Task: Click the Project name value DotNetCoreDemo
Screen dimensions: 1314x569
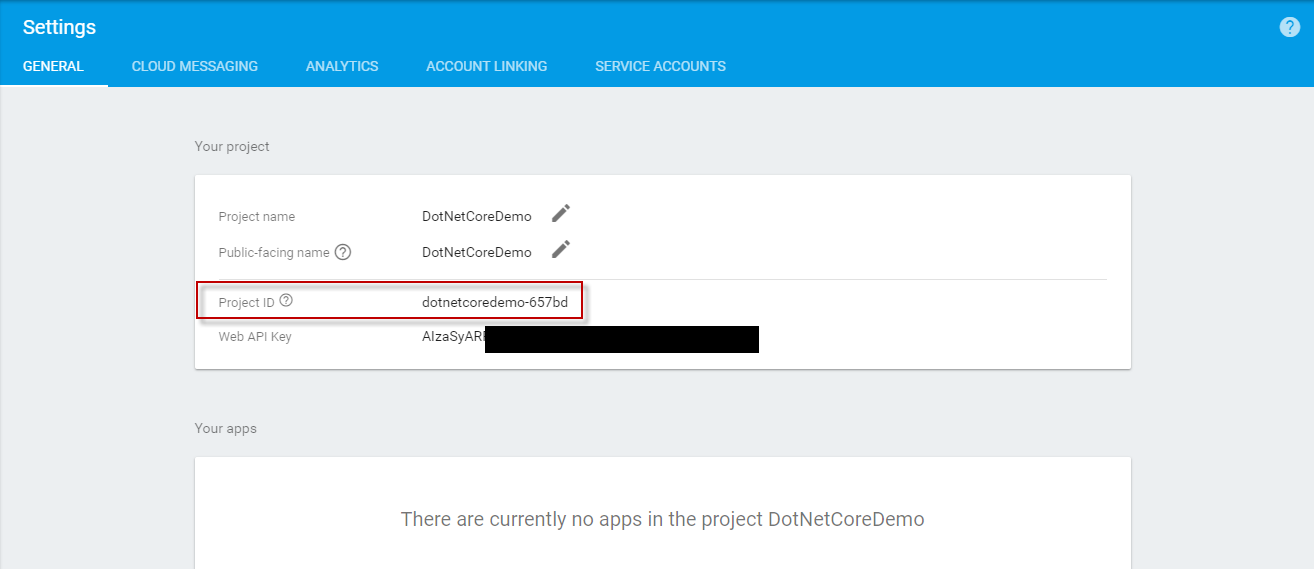Action: click(x=477, y=217)
